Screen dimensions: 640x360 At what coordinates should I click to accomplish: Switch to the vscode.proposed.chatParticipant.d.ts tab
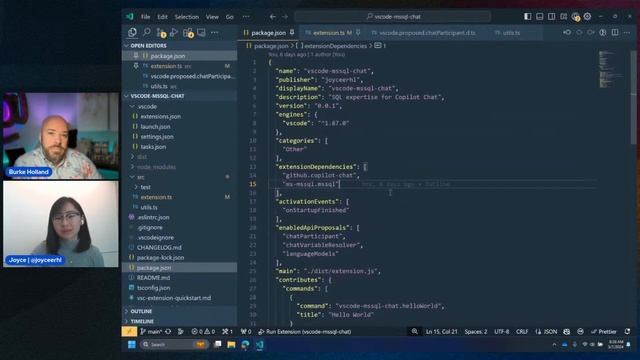click(x=427, y=33)
